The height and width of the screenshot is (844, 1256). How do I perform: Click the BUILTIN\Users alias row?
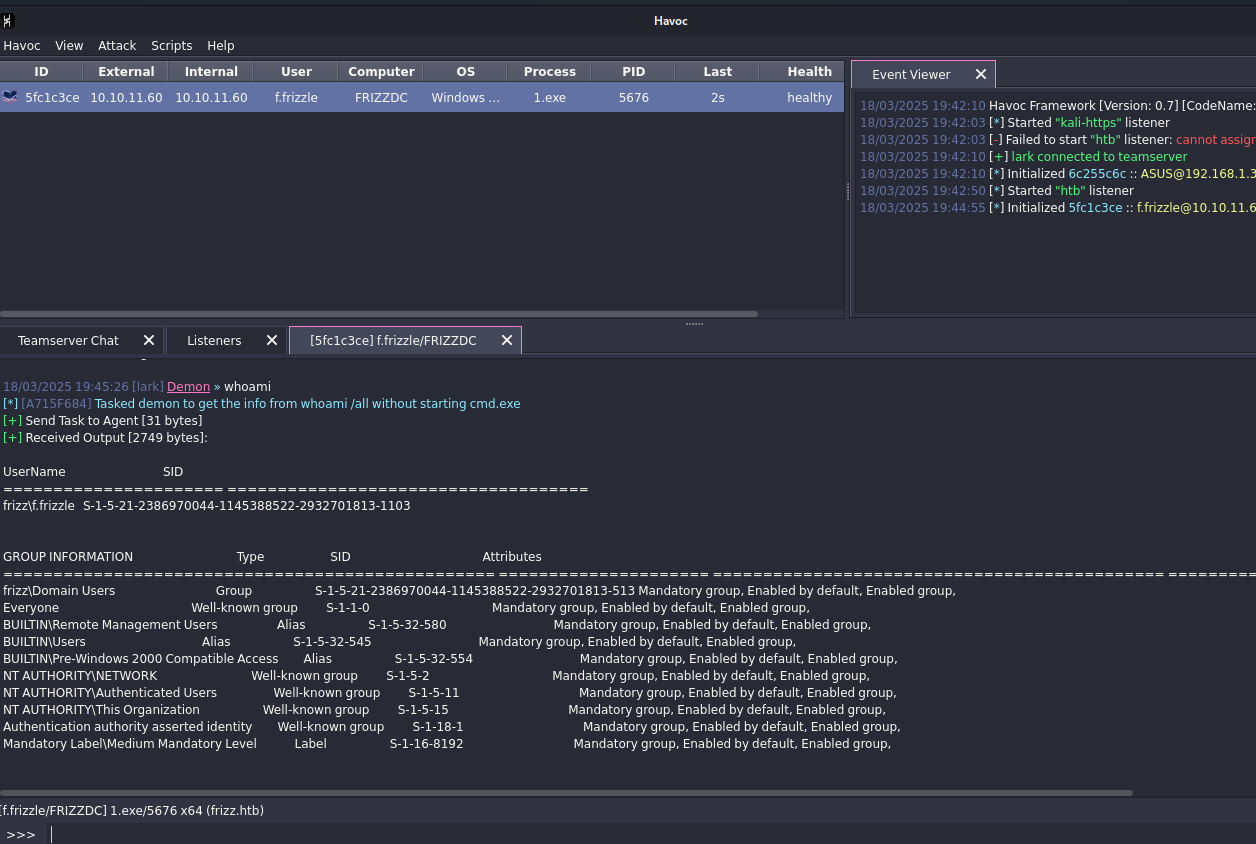(399, 641)
